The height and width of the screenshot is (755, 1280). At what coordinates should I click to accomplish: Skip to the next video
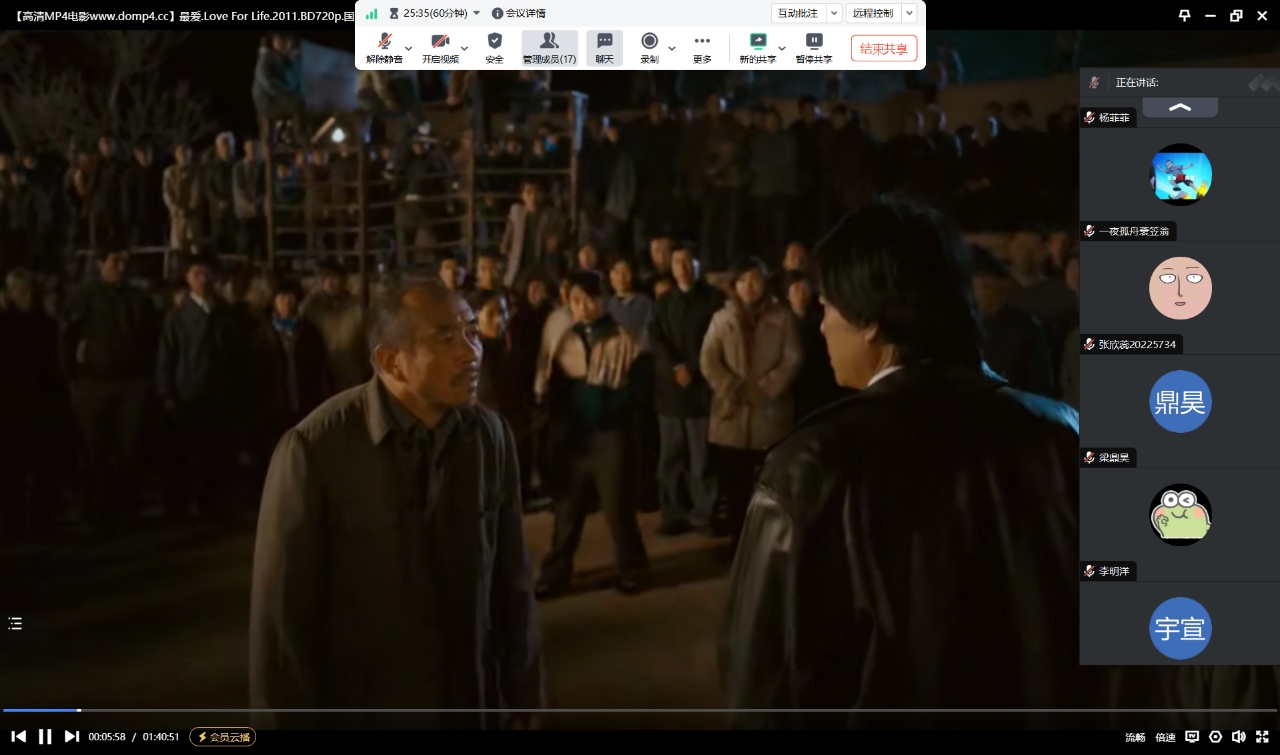click(71, 737)
